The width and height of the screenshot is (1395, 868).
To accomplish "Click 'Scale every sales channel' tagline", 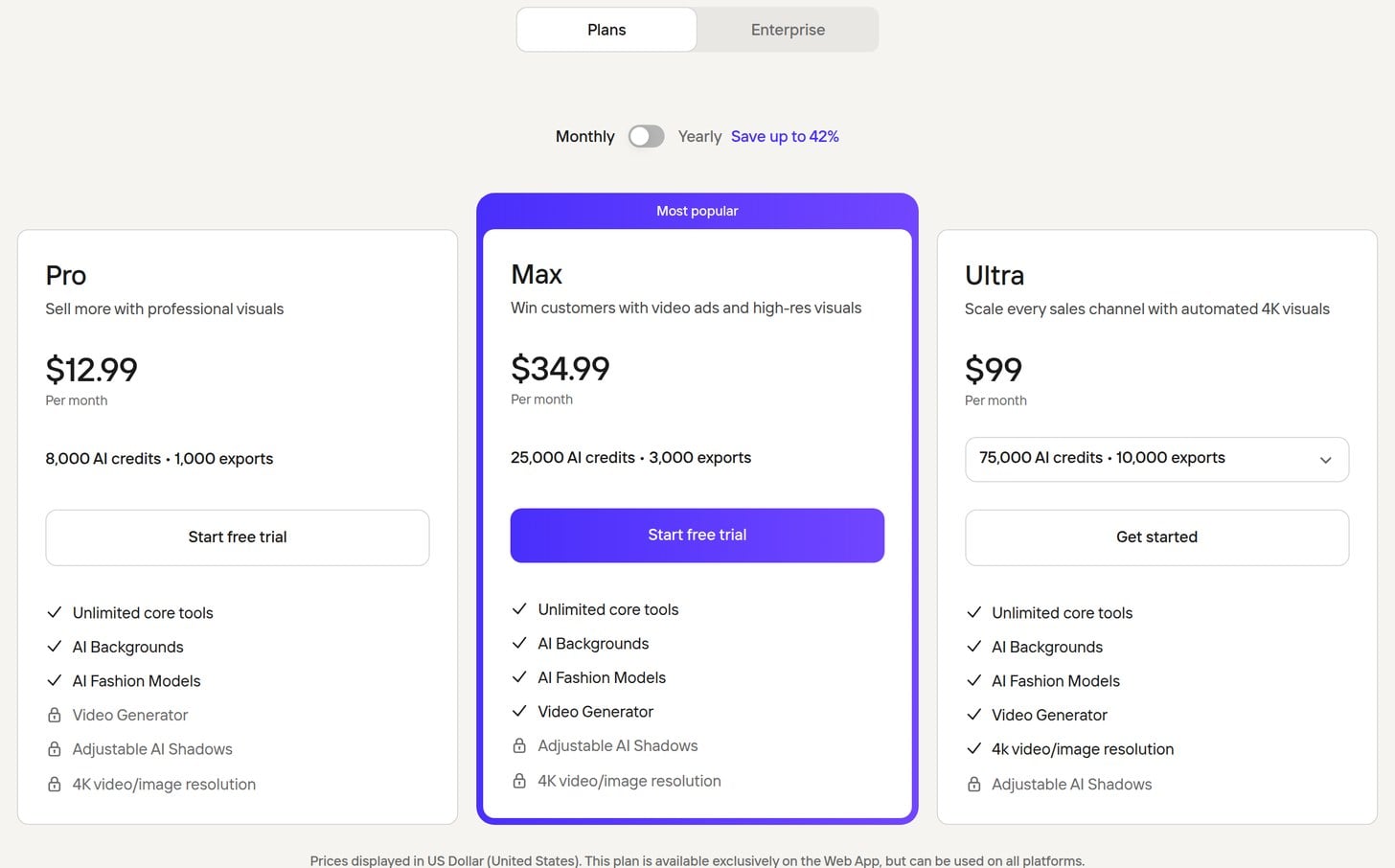I will [1147, 308].
